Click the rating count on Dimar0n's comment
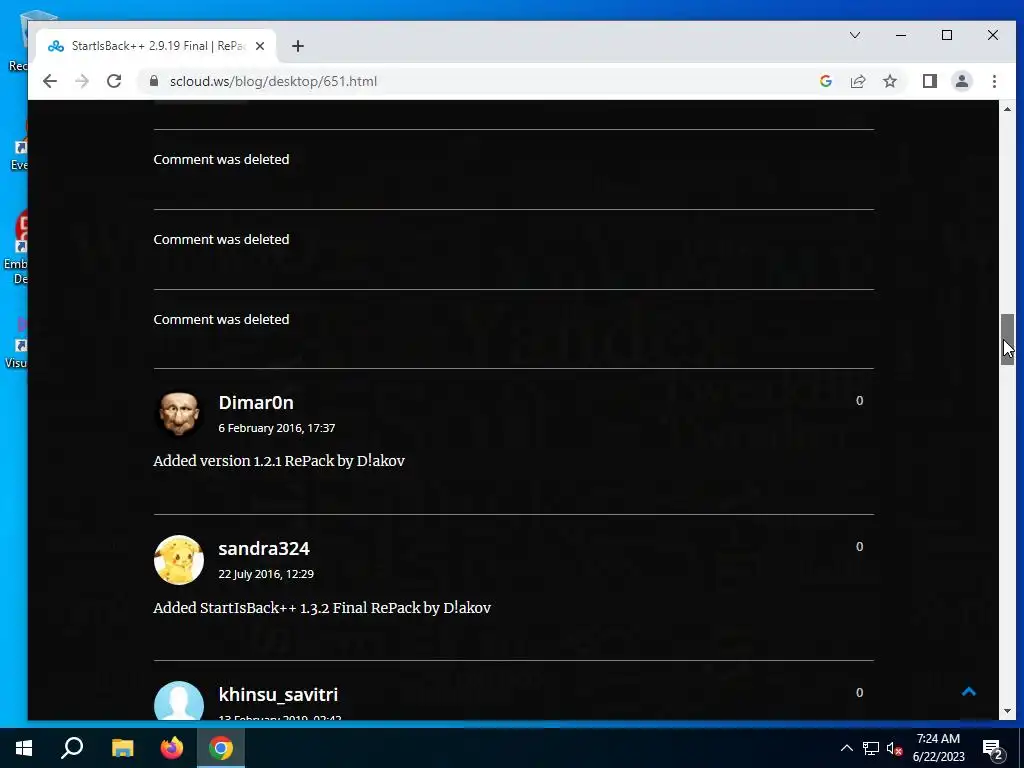Viewport: 1024px width, 768px height. click(859, 400)
